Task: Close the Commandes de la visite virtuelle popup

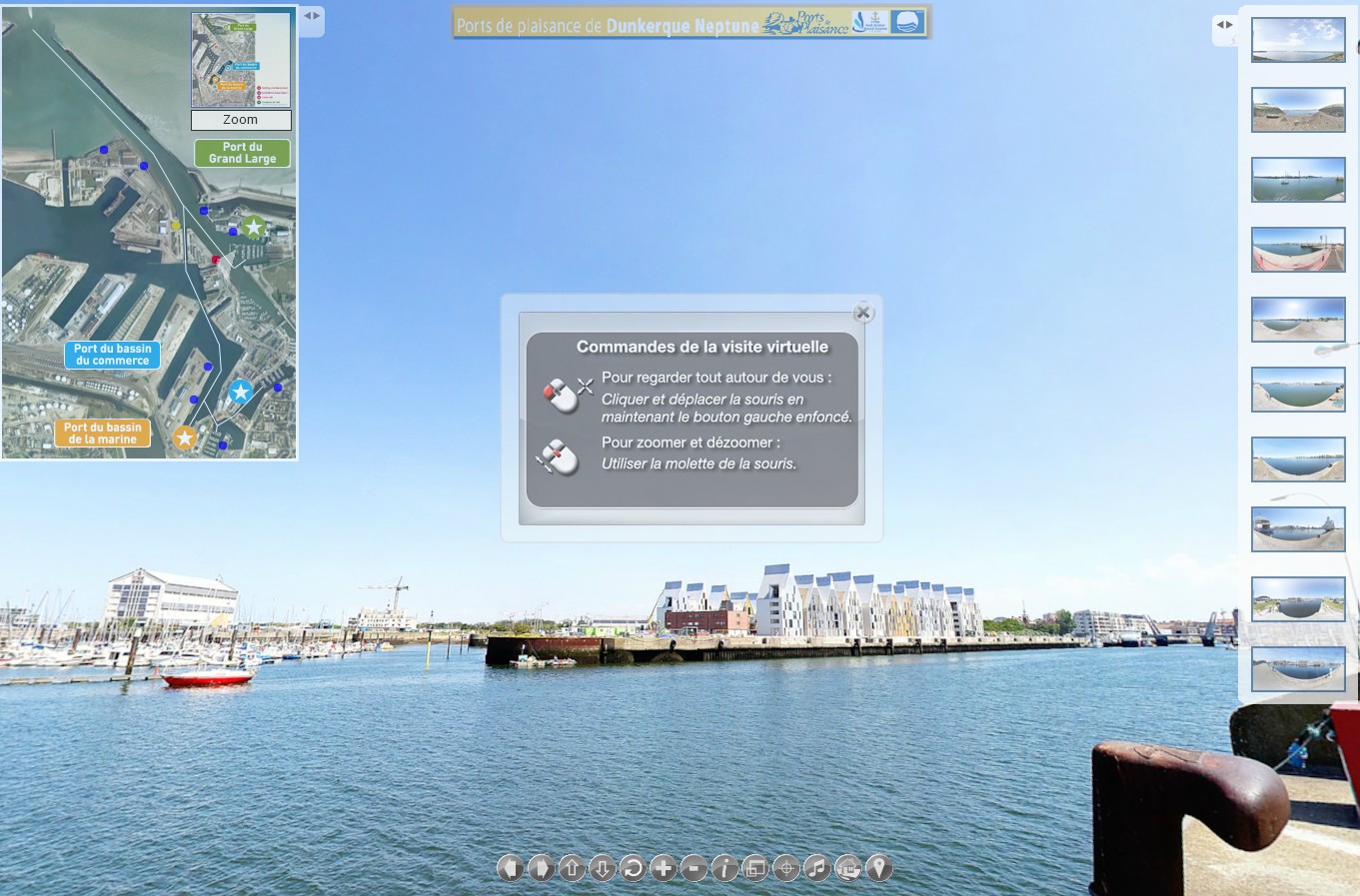Action: pos(863,313)
